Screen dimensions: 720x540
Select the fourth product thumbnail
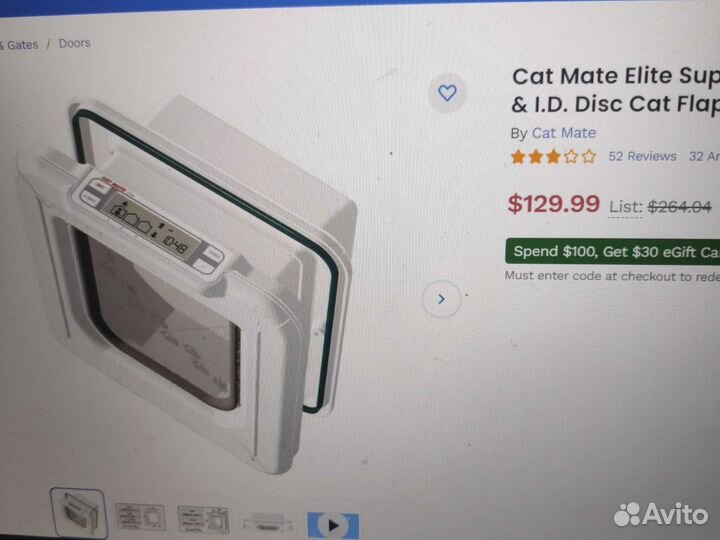point(267,523)
